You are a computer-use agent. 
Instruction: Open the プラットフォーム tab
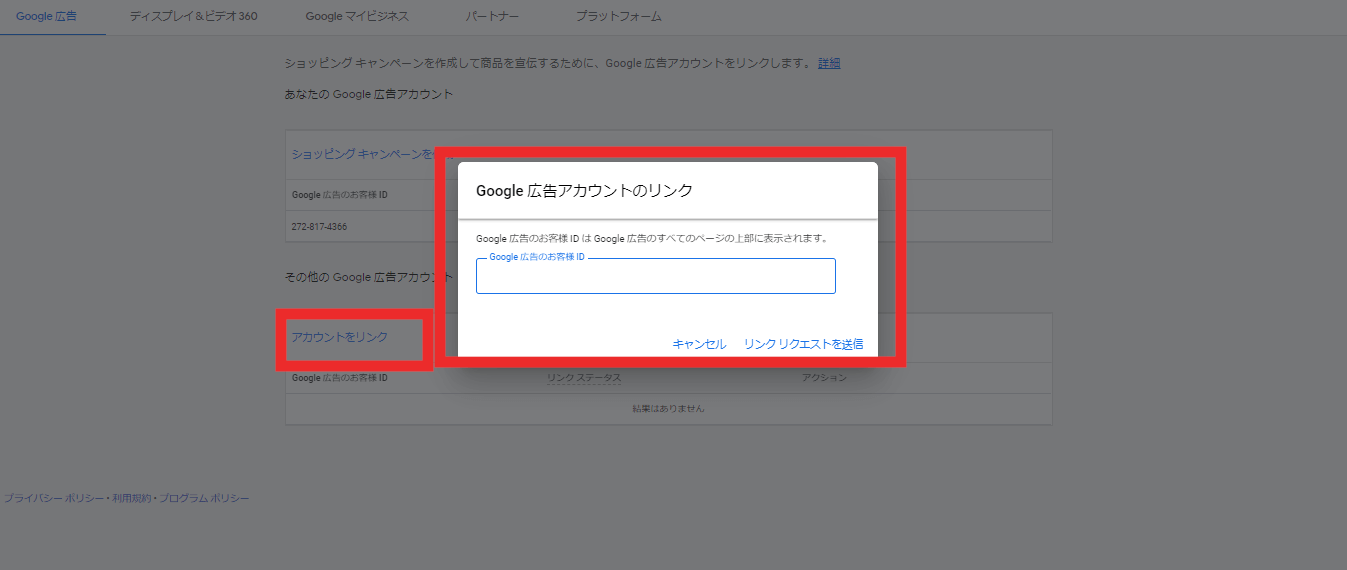[x=618, y=17]
